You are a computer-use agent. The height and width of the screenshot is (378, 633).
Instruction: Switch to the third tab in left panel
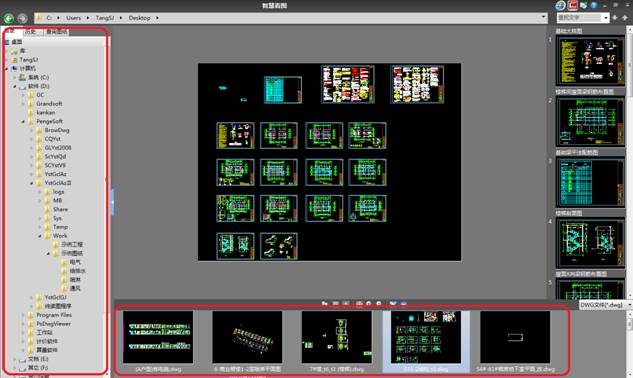(57, 32)
